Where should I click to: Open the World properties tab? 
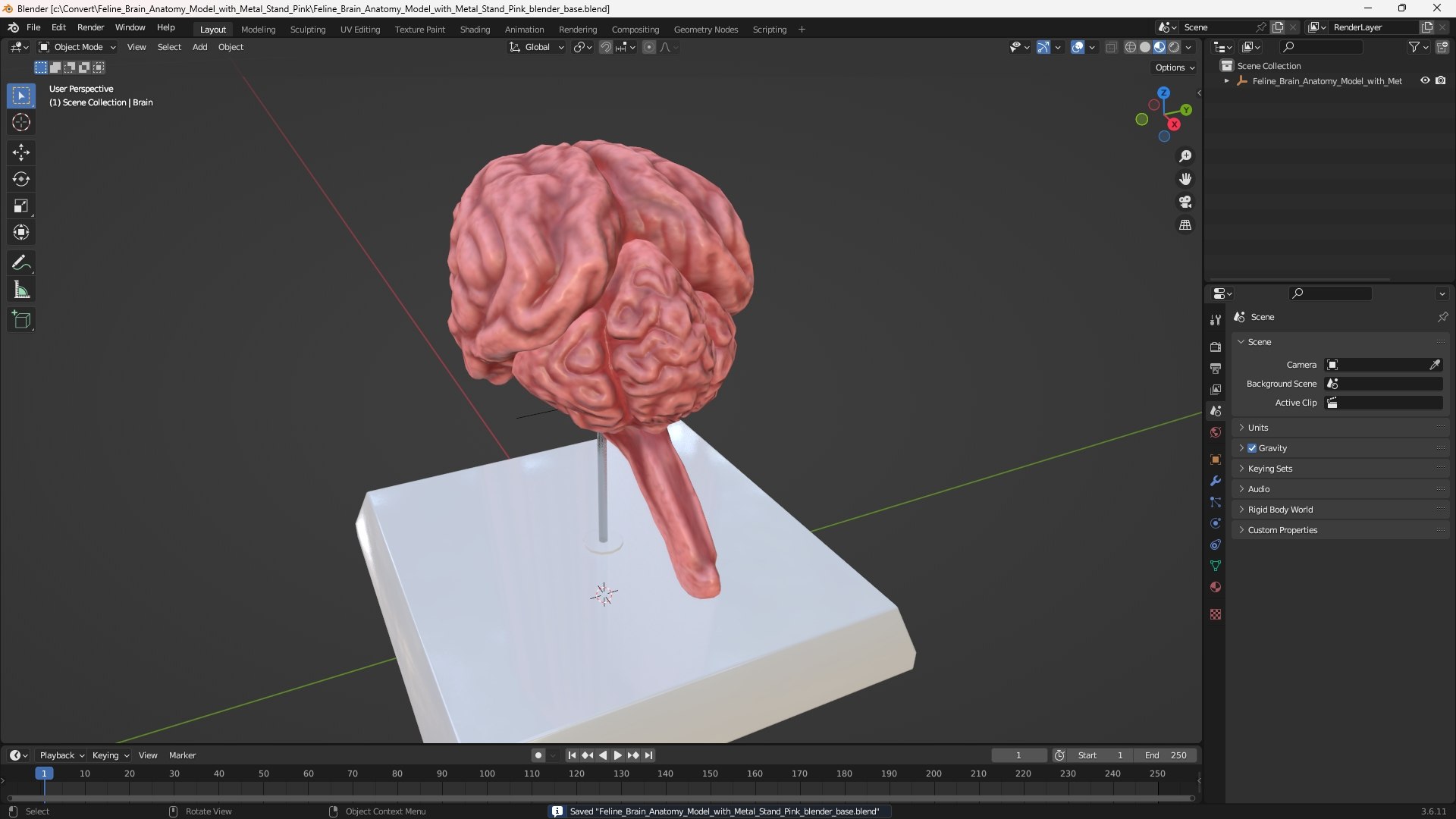(x=1216, y=432)
